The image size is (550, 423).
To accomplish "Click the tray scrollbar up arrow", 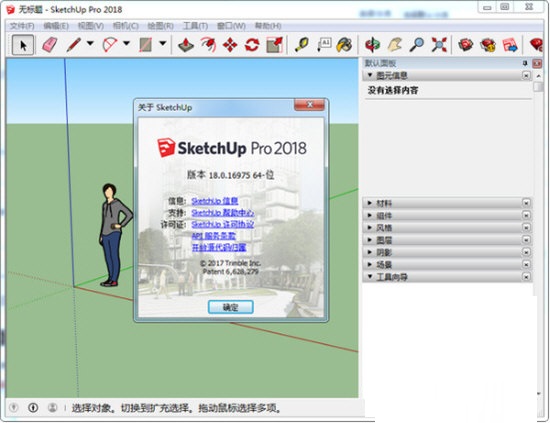I will click(538, 75).
